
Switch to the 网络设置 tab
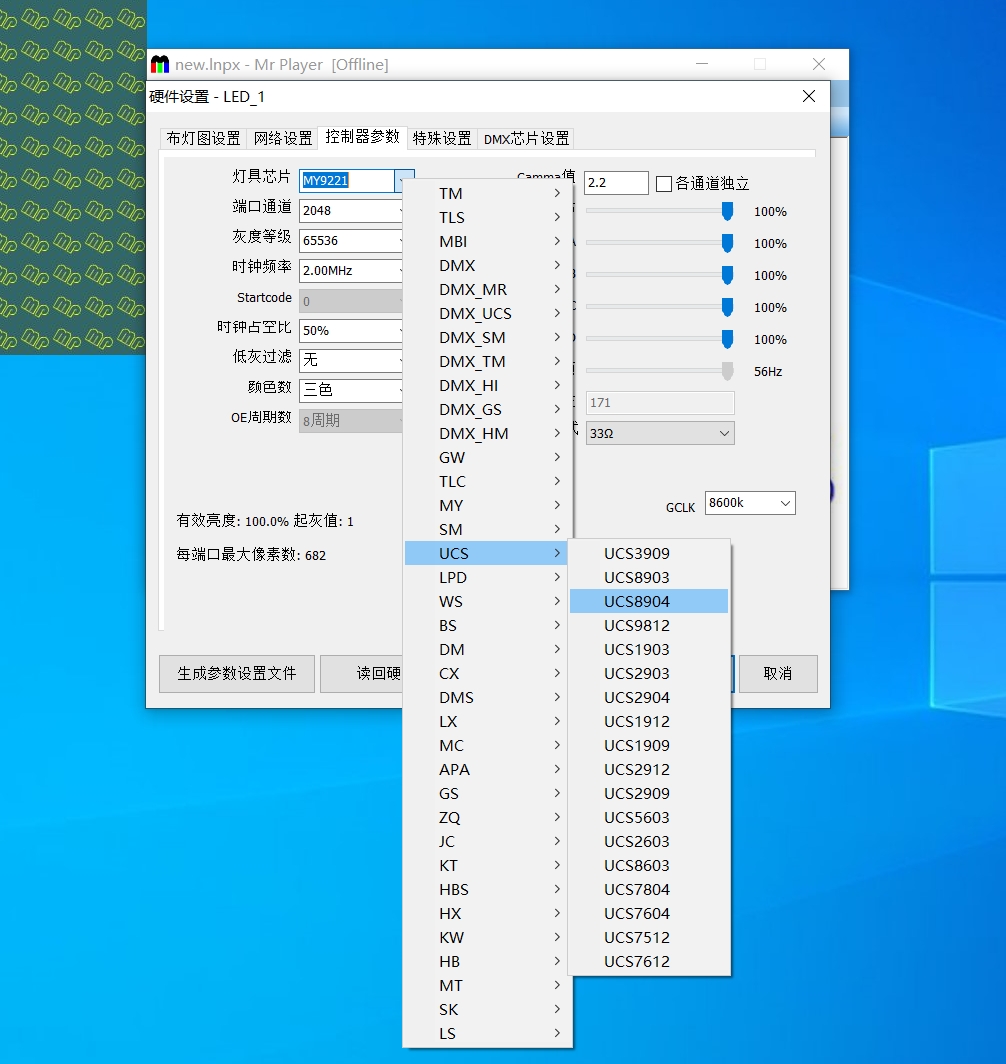click(283, 138)
